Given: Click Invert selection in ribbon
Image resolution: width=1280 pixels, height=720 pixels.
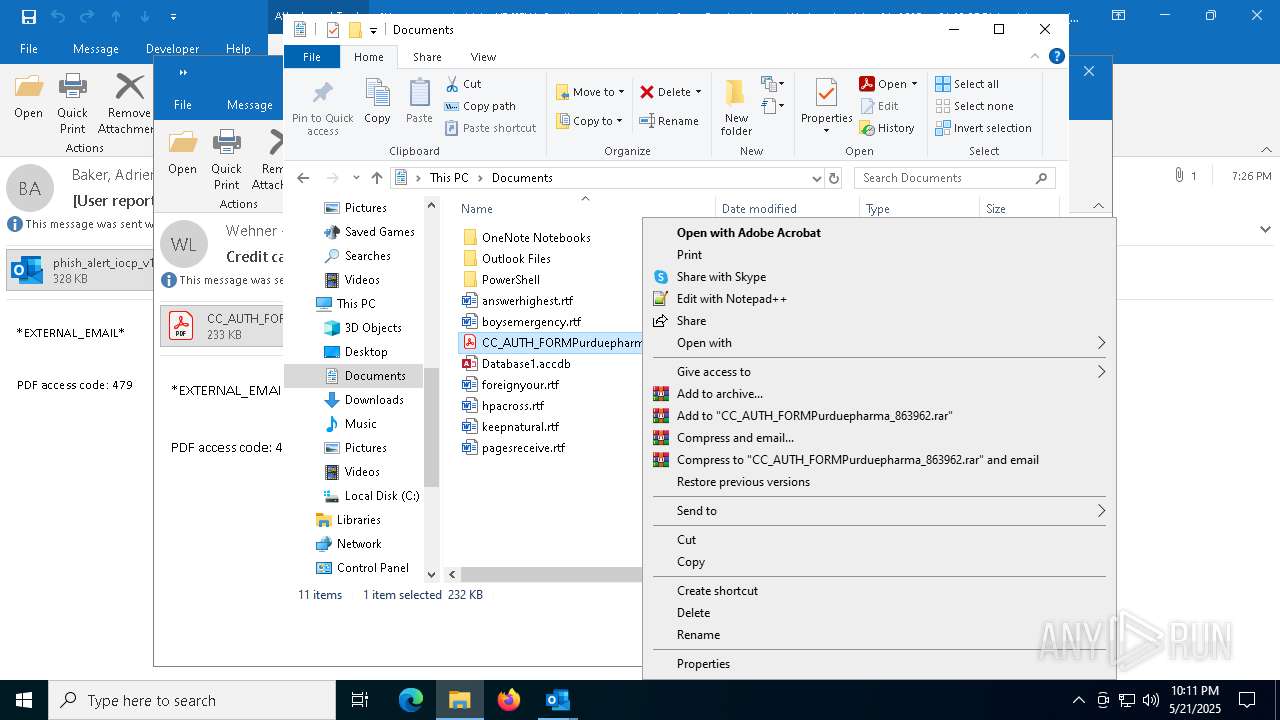Looking at the screenshot, I should (x=983, y=128).
